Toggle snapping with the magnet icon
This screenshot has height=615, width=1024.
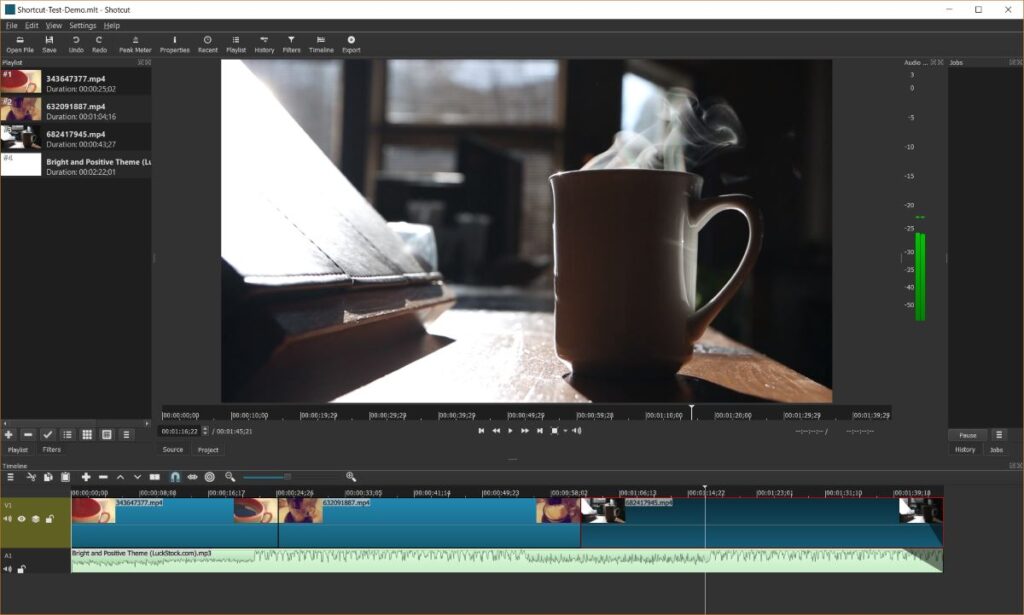(172, 477)
